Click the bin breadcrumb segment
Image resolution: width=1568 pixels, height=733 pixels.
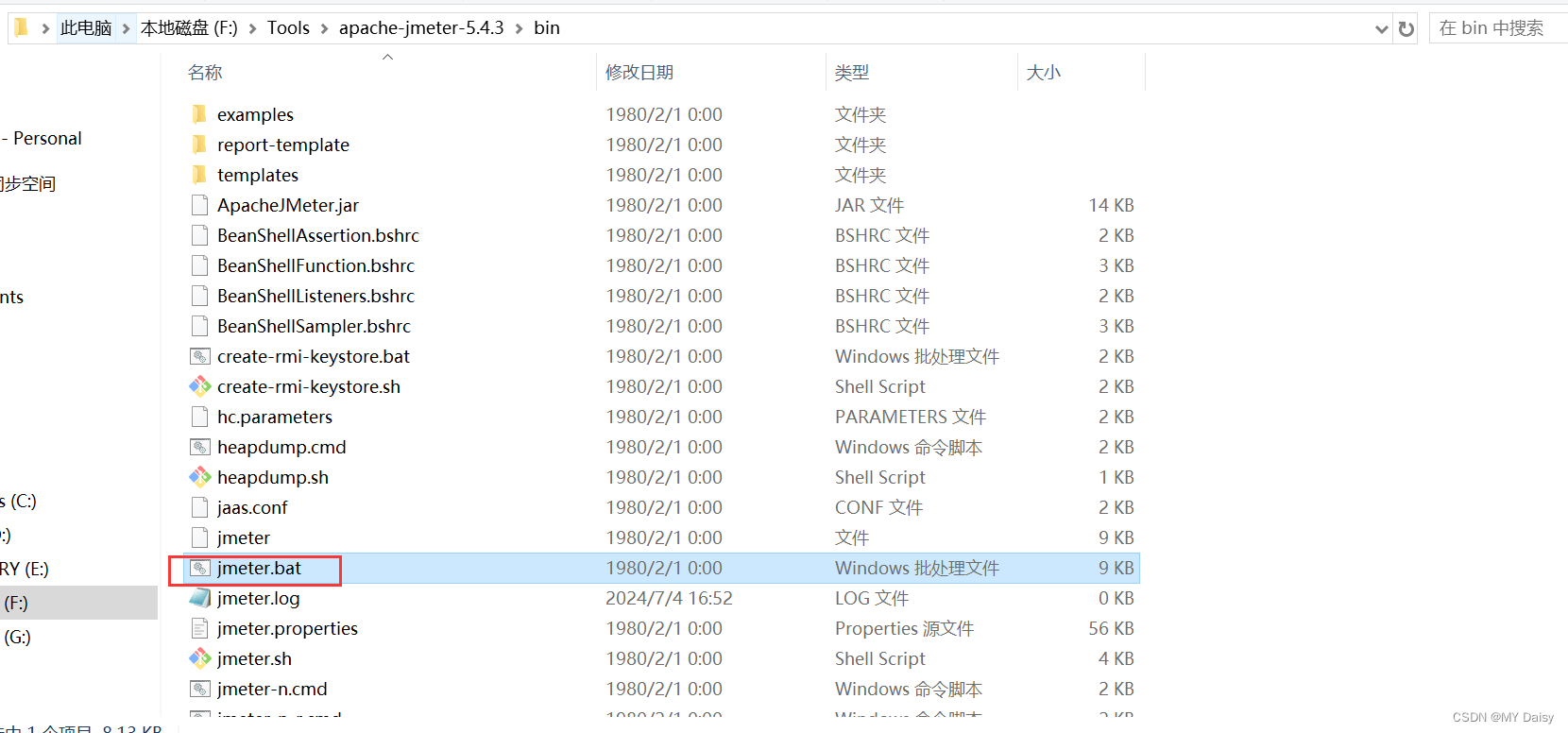pyautogui.click(x=547, y=28)
